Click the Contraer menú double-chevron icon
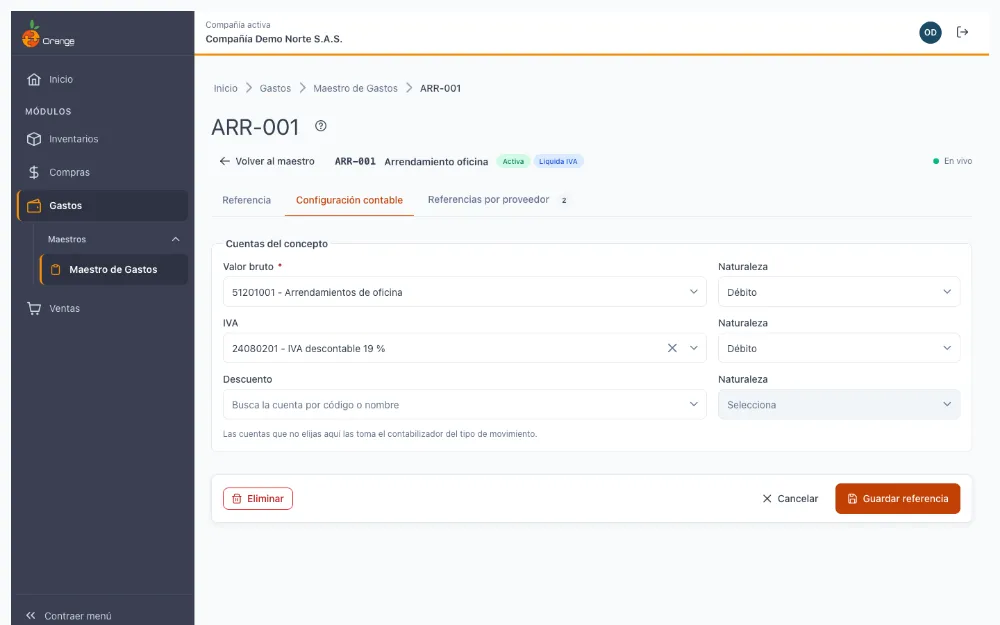 (31, 615)
